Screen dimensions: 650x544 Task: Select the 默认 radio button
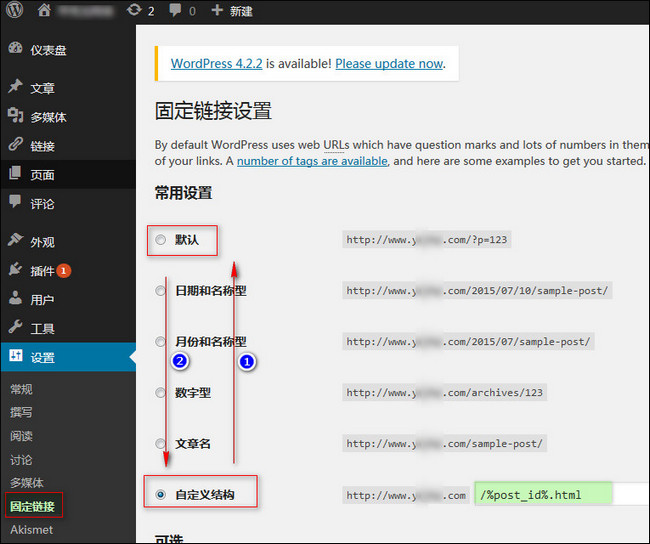point(160,240)
